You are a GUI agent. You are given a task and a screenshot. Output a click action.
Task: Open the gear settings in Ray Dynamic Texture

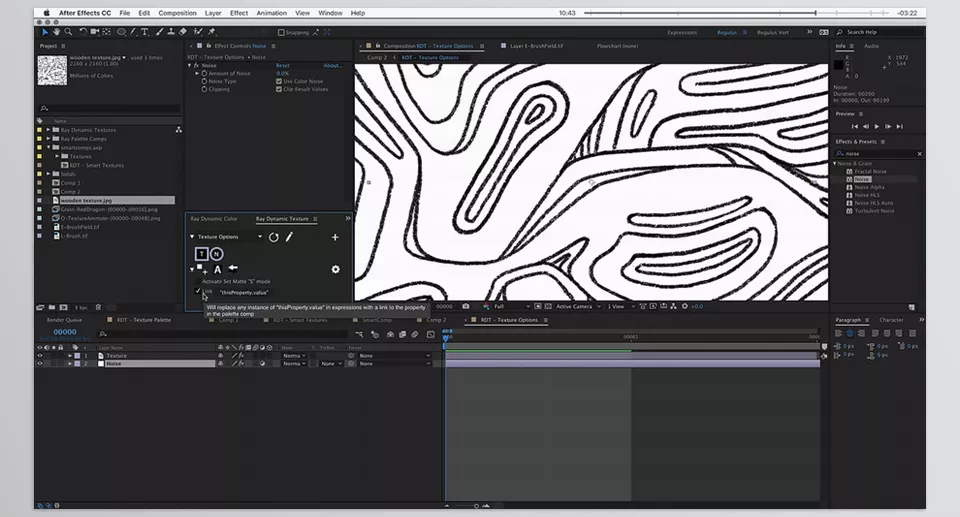pos(336,269)
